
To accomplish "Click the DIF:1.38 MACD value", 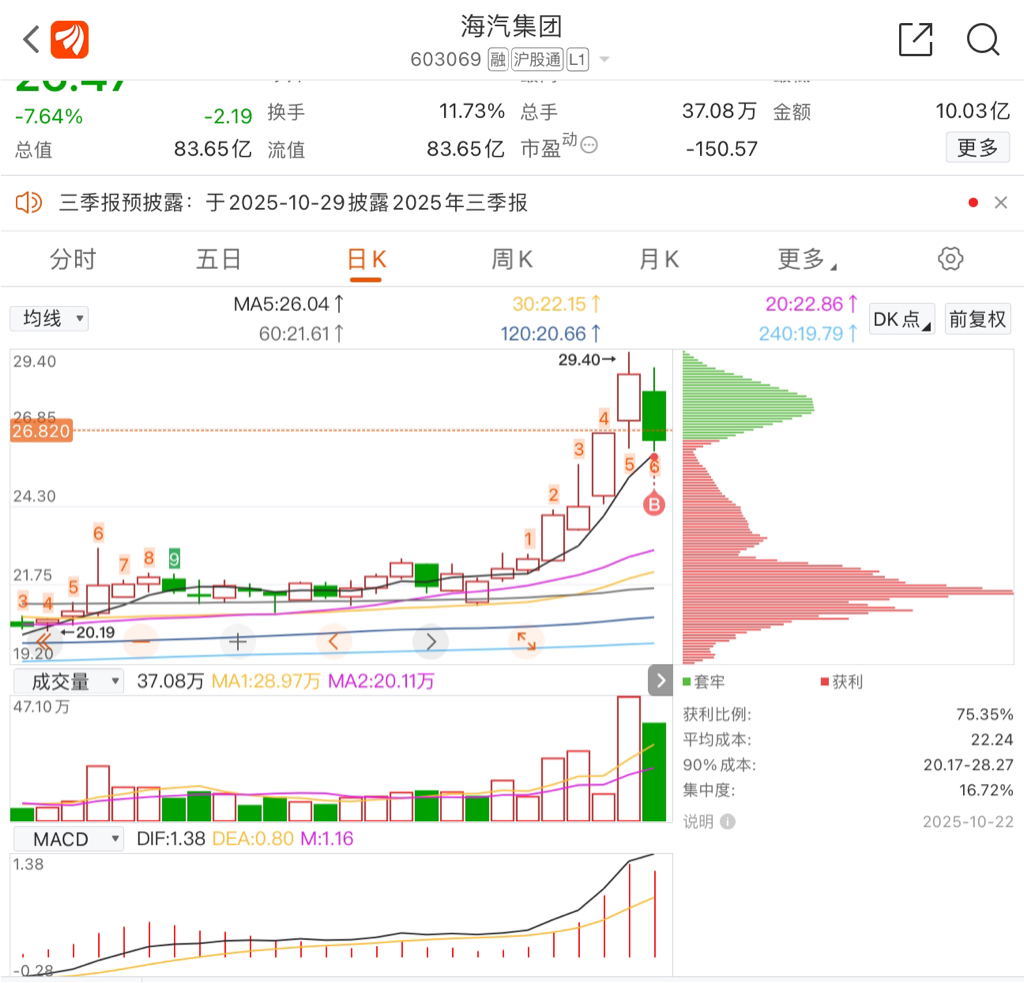I will (170, 839).
